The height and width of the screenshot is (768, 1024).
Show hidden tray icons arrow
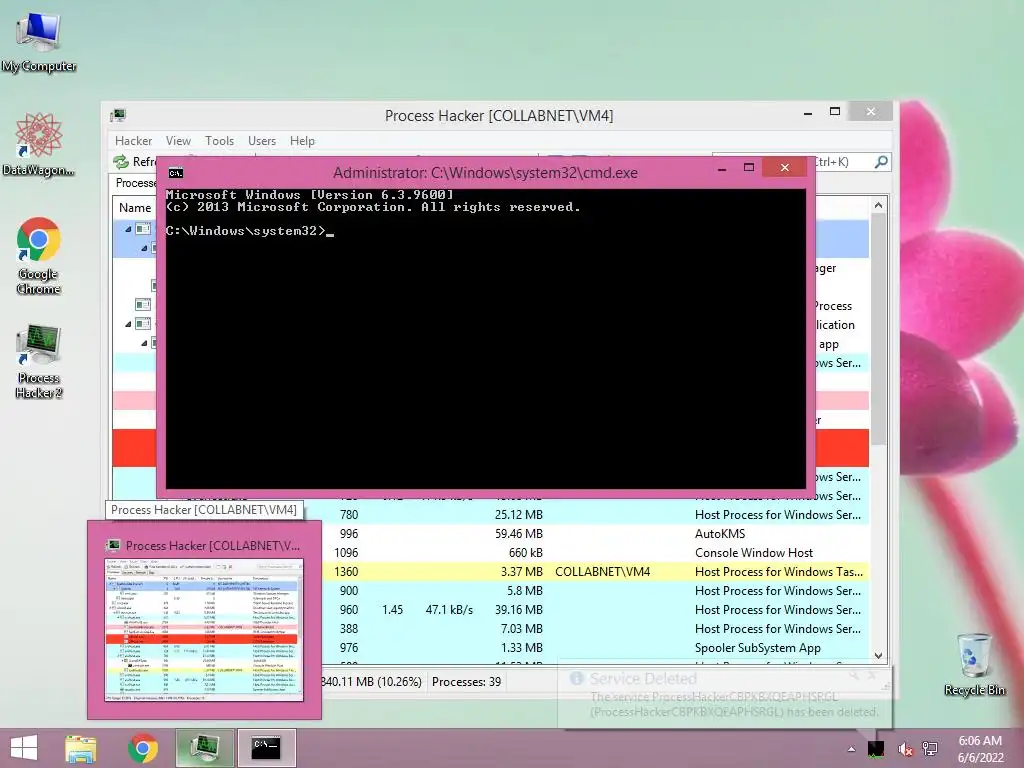pos(851,749)
